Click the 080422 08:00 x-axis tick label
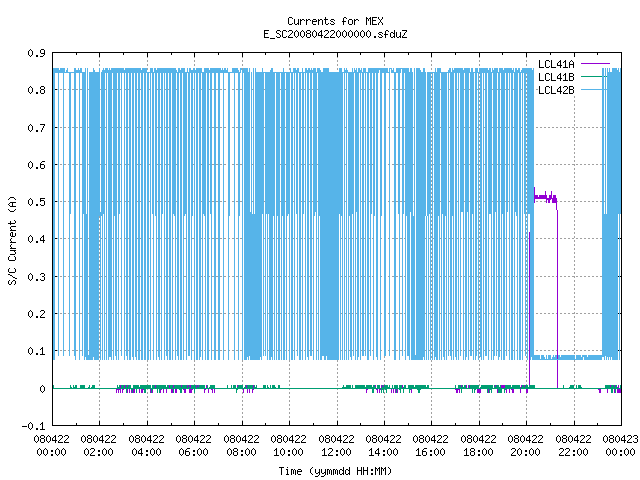The width and height of the screenshot is (640, 480). pos(241,446)
